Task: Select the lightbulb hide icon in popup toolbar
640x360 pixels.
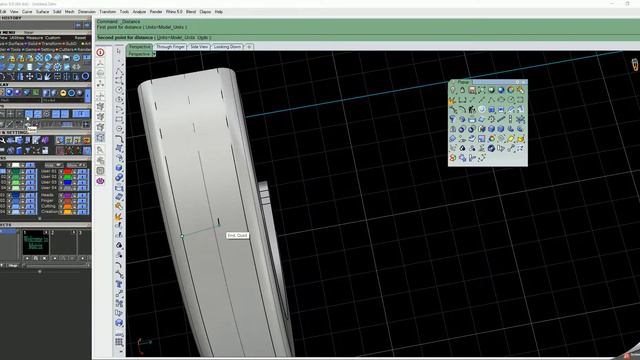Action: (453, 90)
